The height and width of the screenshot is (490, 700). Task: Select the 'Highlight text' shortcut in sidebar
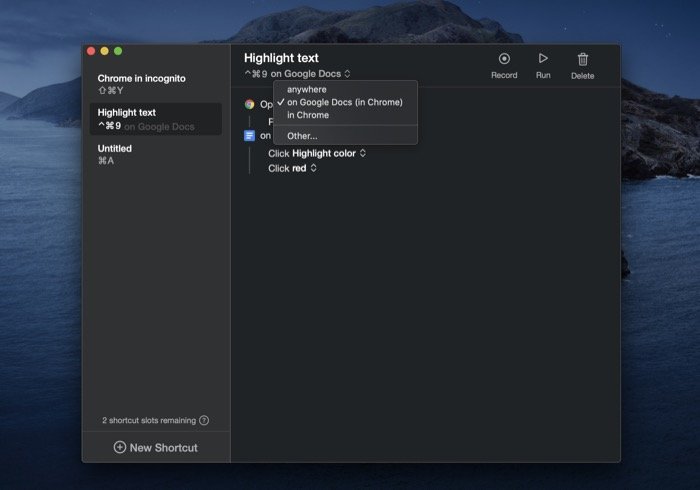(156, 119)
